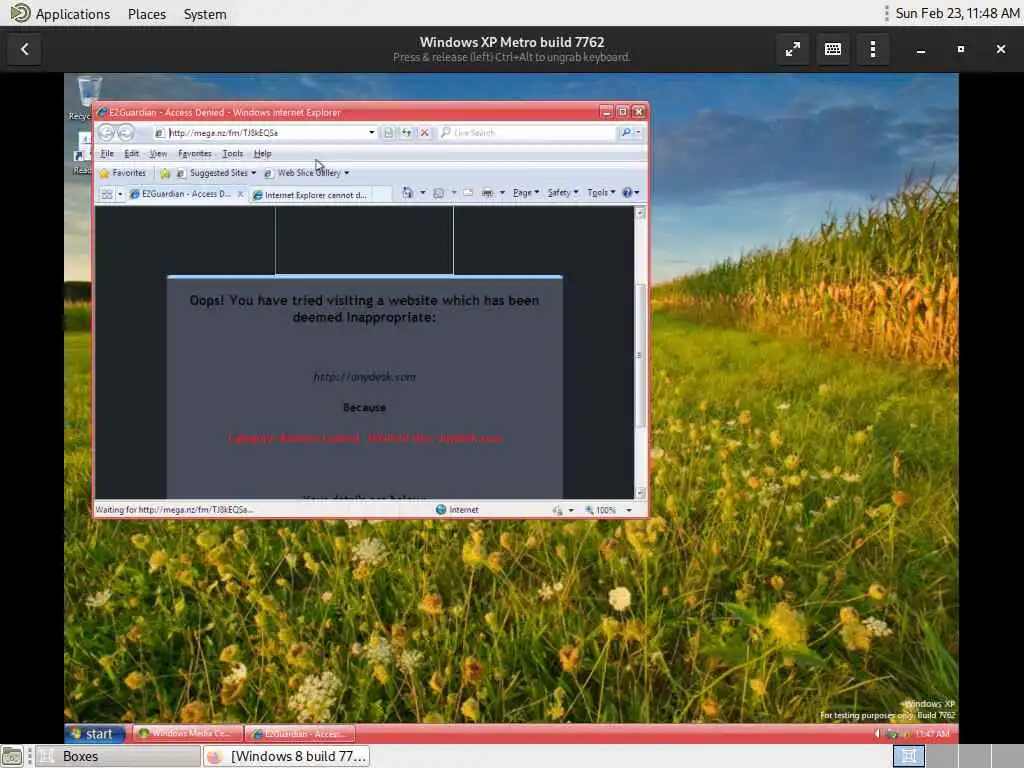Select Windows Media Center taskbar button

click(187, 734)
